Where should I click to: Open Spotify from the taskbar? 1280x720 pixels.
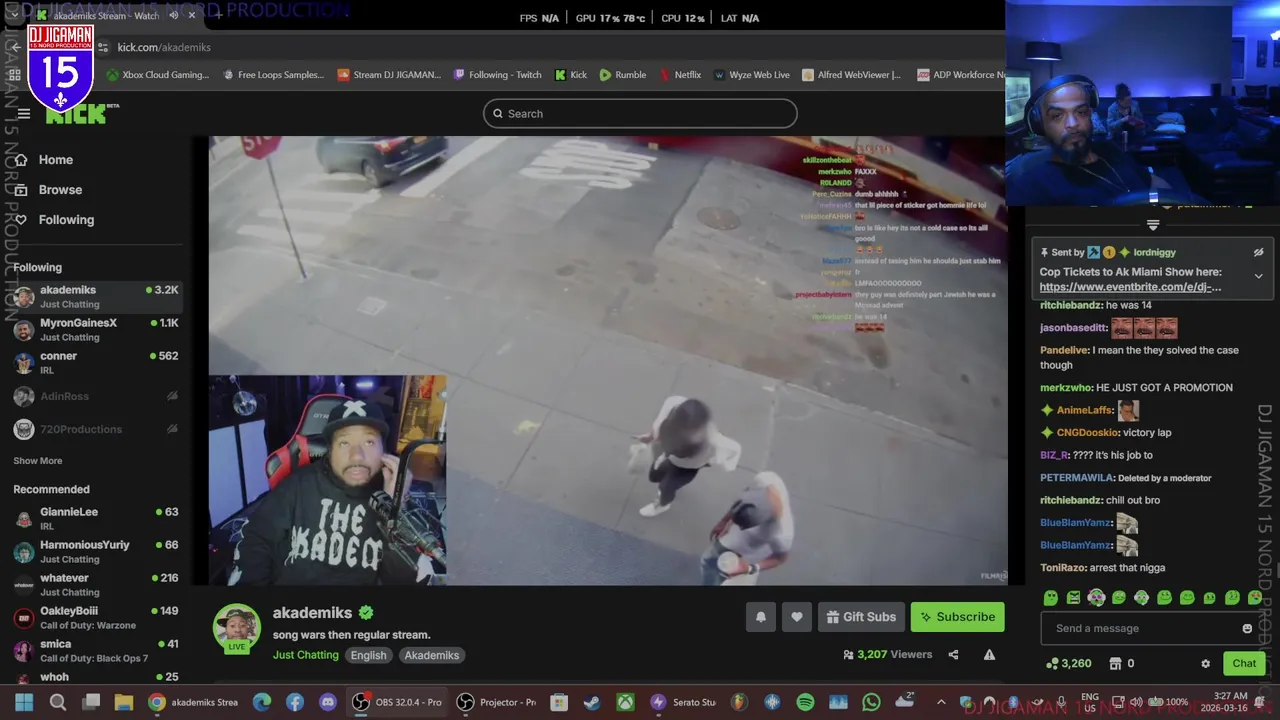coord(805,702)
